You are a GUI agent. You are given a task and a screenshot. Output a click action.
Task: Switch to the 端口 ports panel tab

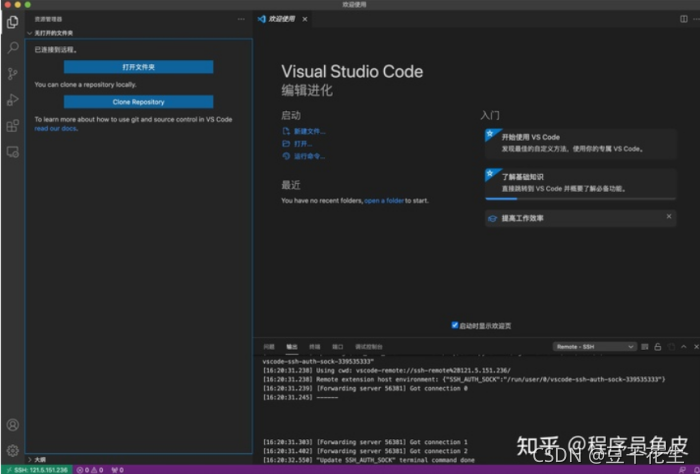[x=338, y=347]
